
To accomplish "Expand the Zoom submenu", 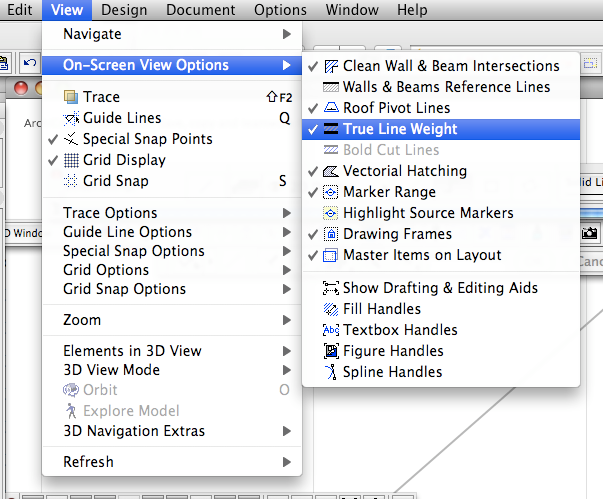I will click(x=170, y=320).
